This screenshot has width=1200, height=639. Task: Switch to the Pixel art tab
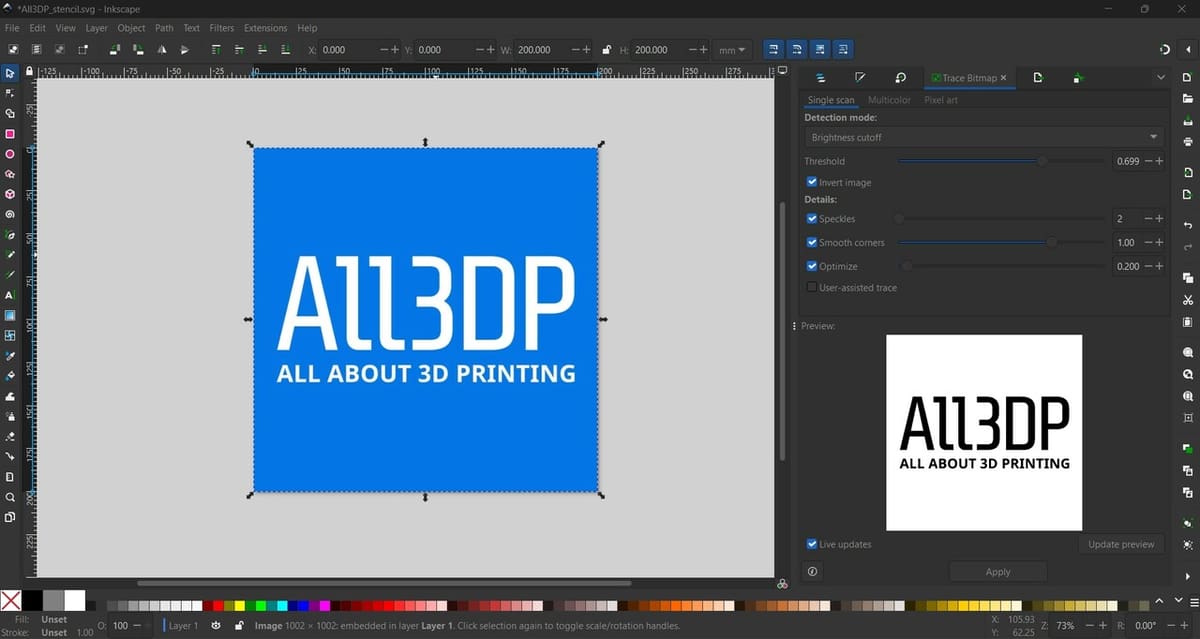(941, 100)
